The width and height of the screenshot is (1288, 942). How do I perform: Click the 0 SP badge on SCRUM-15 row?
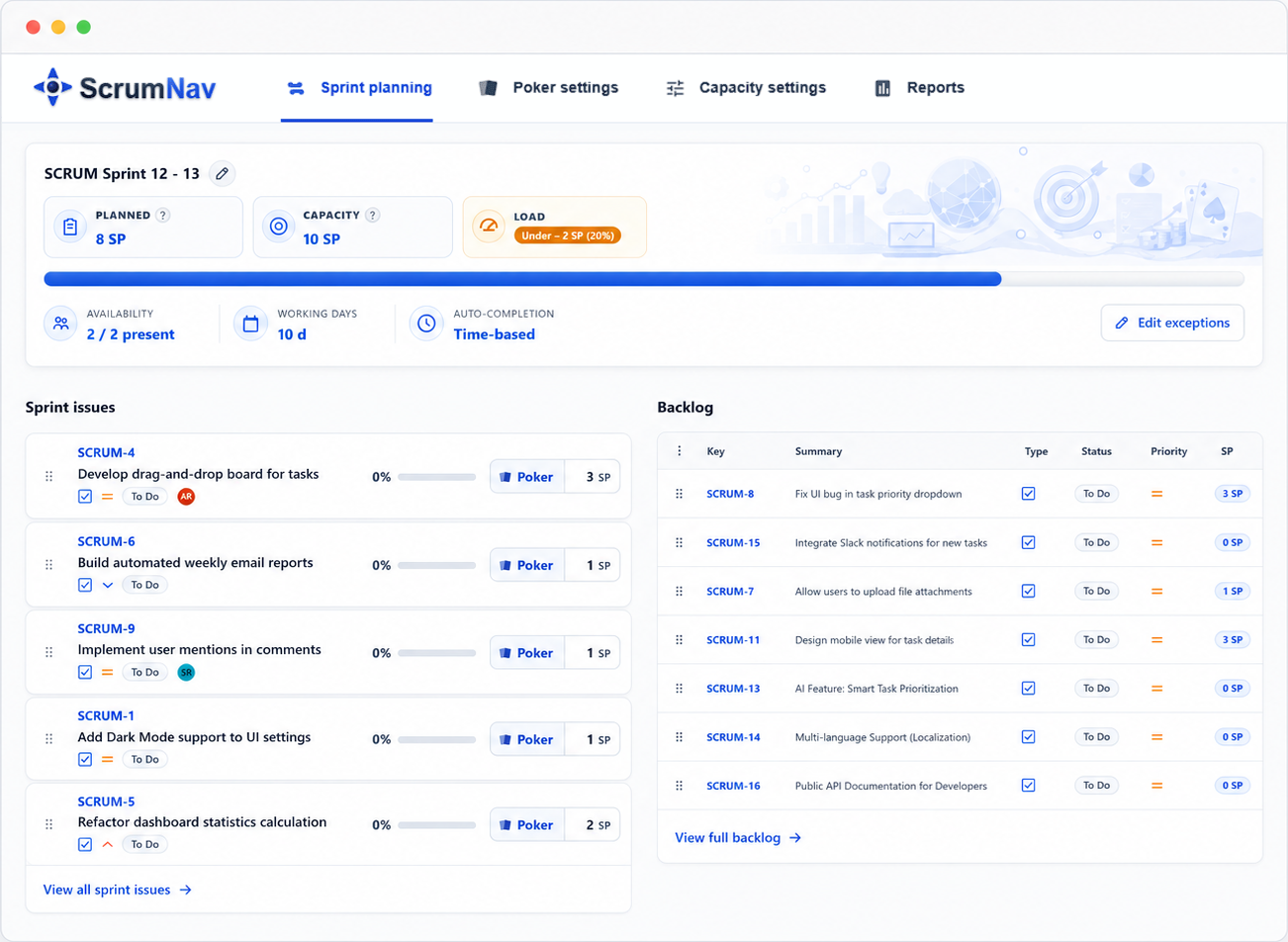[1233, 542]
